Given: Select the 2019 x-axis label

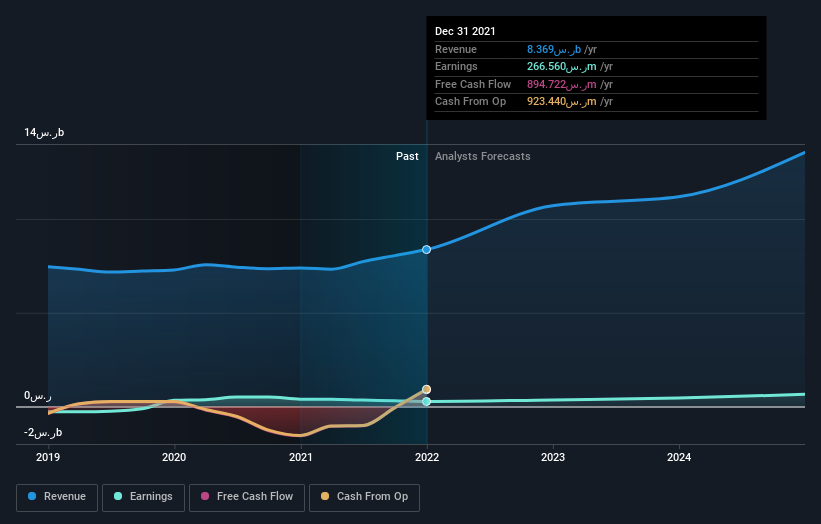Looking at the screenshot, I should [48, 457].
